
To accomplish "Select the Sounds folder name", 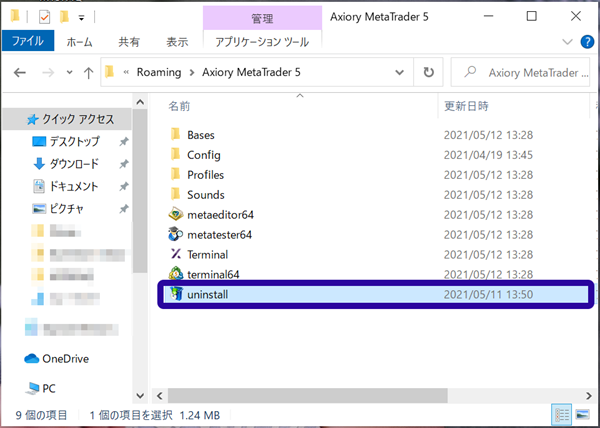I will point(205,195).
